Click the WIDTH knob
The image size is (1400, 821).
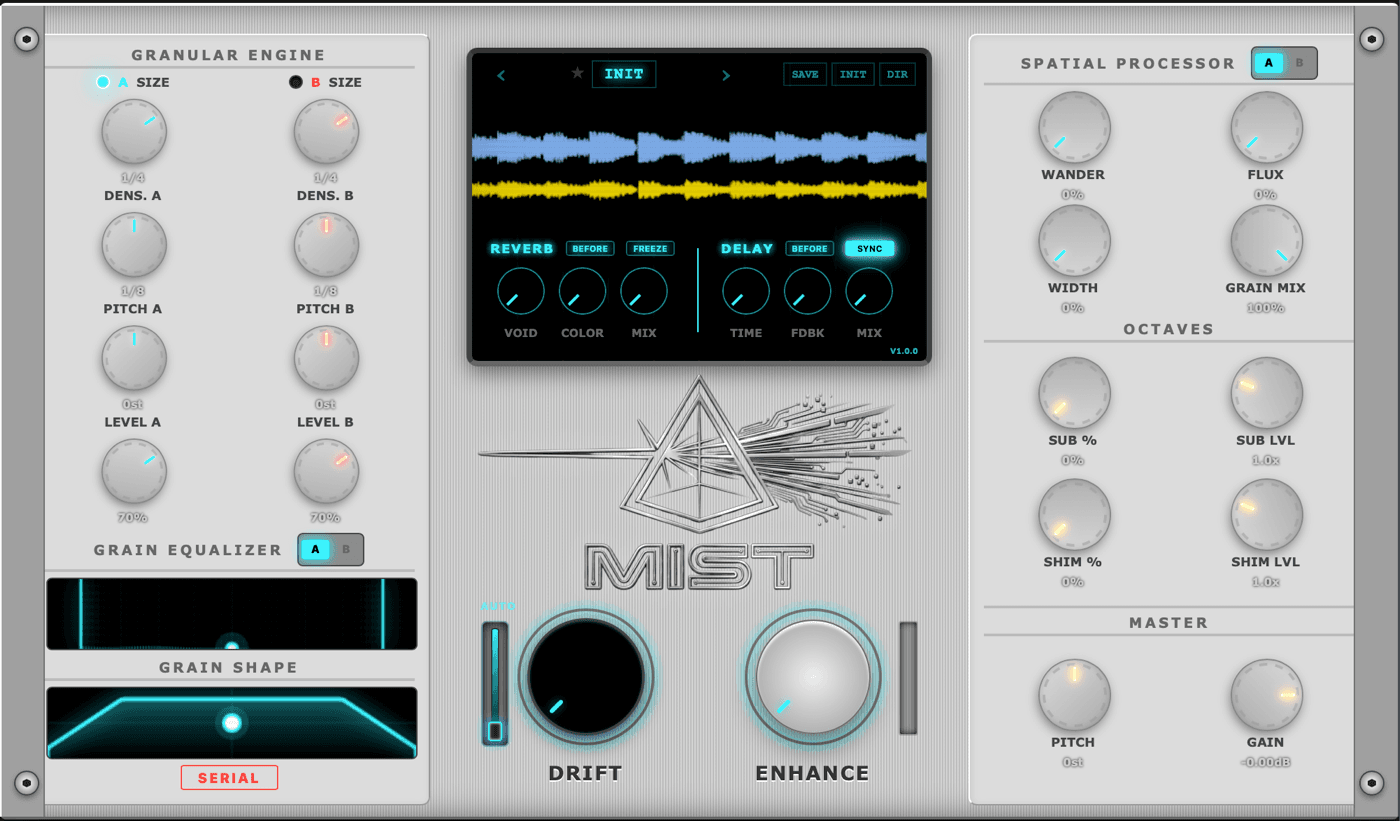pyautogui.click(x=1074, y=241)
